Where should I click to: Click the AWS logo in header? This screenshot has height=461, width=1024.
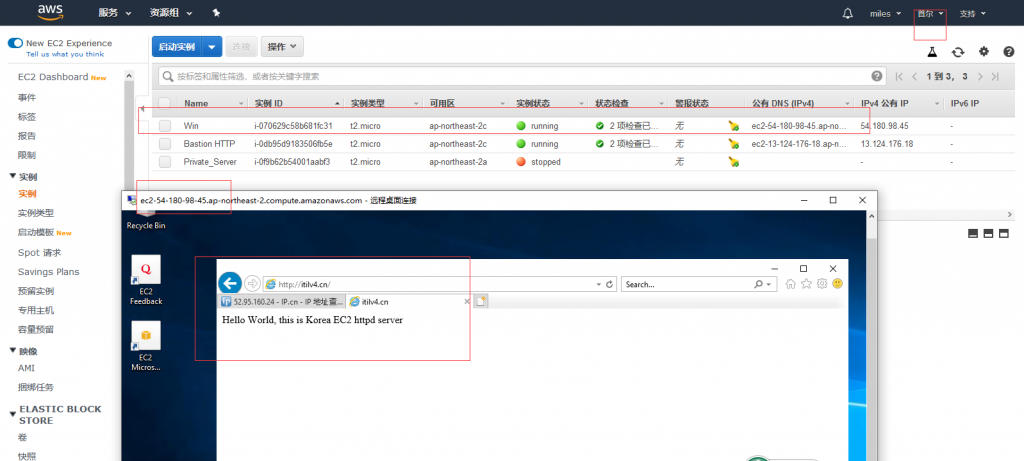coord(50,11)
